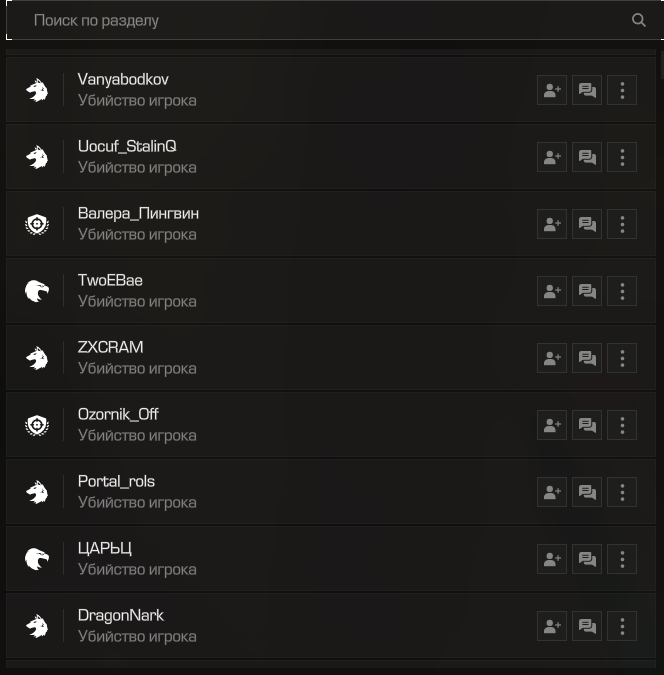Select the DragonNark player name
This screenshot has width=664, height=675.
[x=121, y=615]
